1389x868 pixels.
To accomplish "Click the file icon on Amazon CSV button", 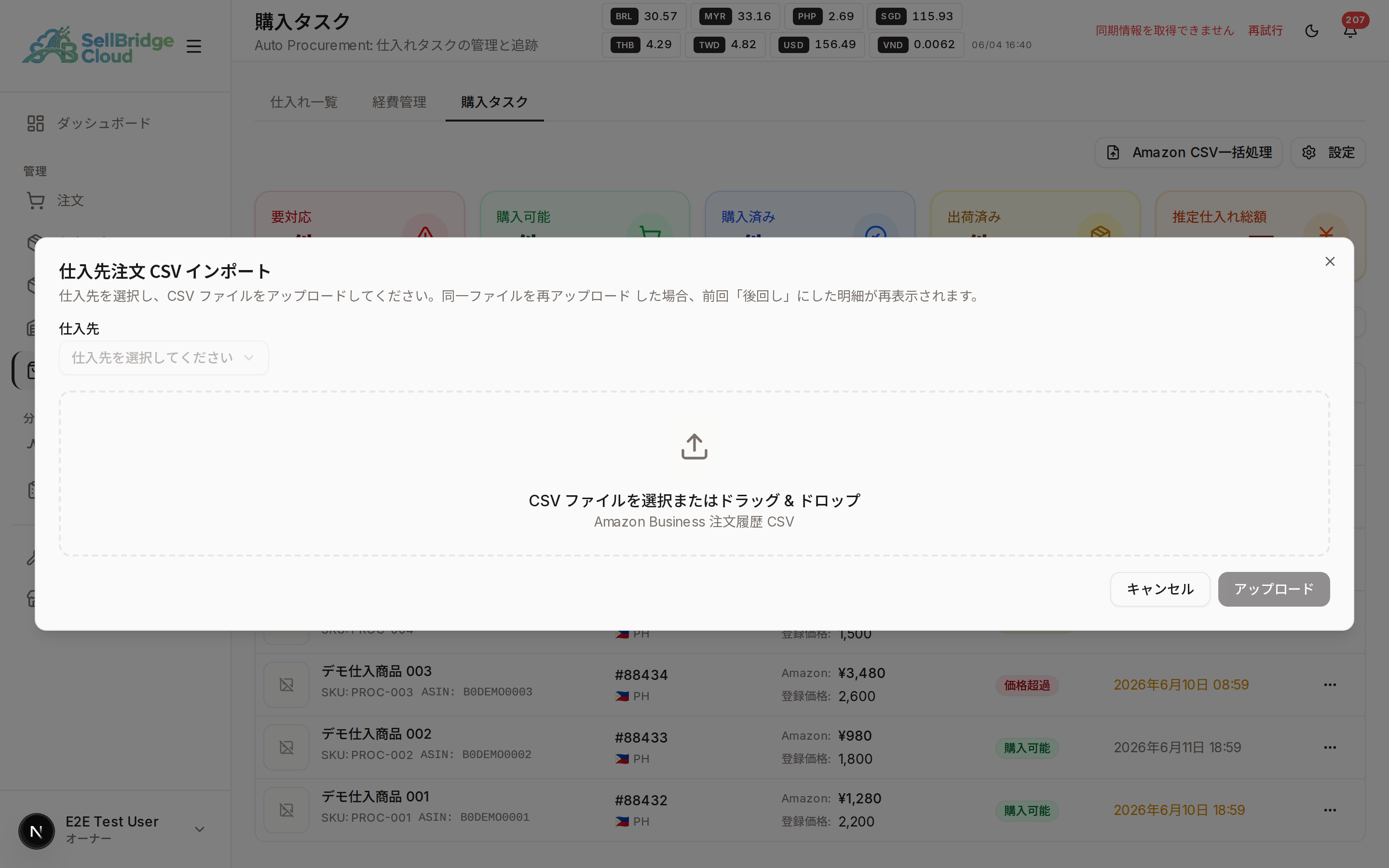I will (x=1113, y=153).
